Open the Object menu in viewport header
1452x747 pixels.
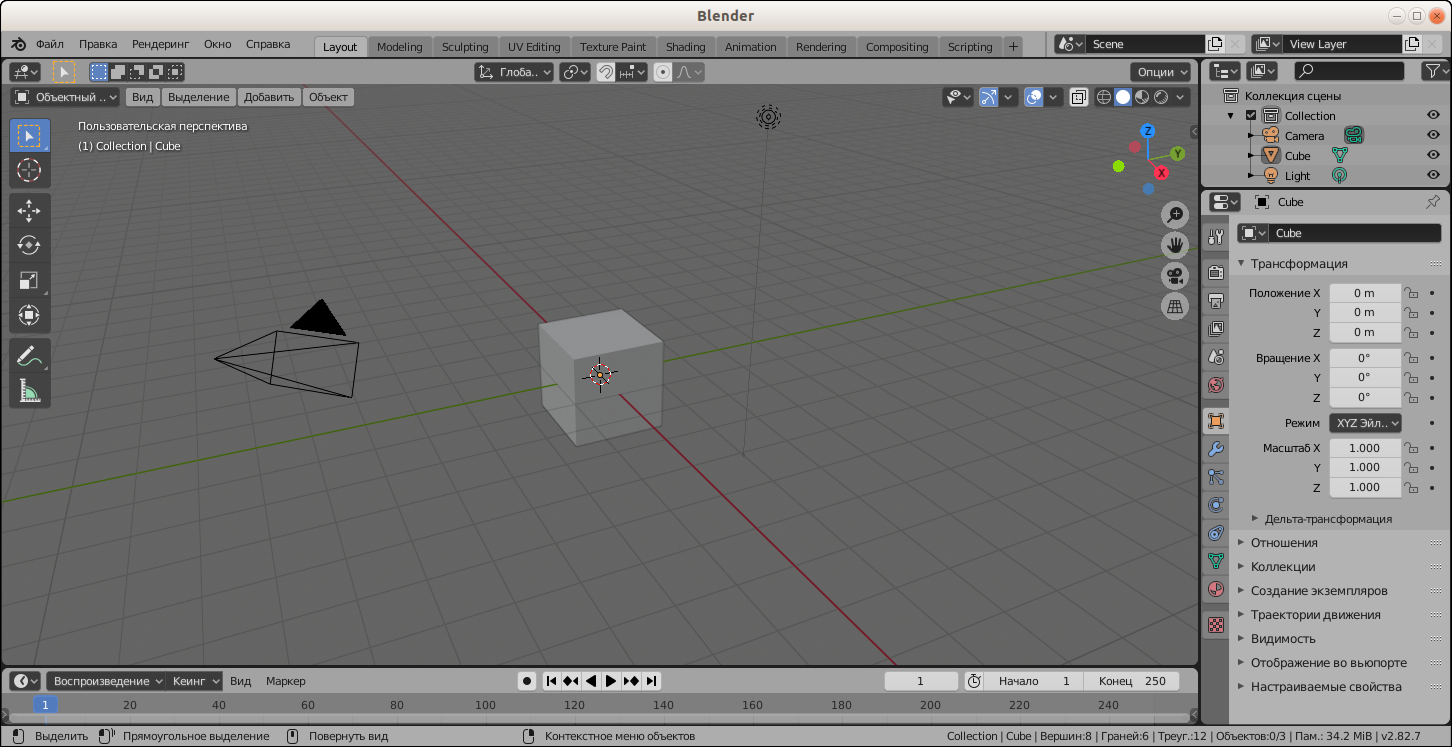point(328,97)
